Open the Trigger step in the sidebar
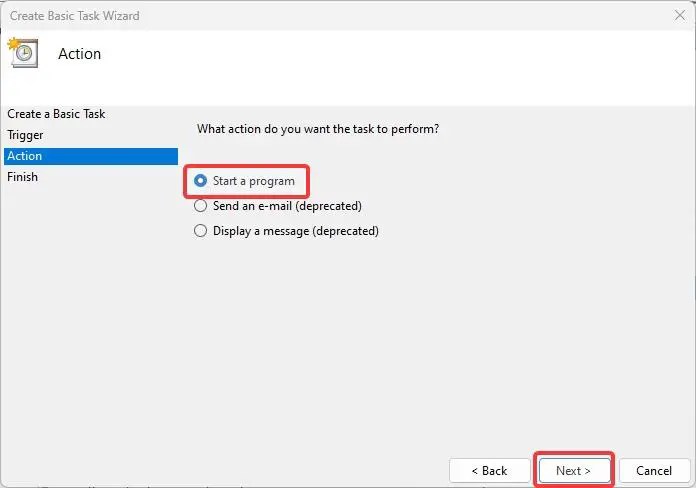Image resolution: width=696 pixels, height=488 pixels. [25, 135]
